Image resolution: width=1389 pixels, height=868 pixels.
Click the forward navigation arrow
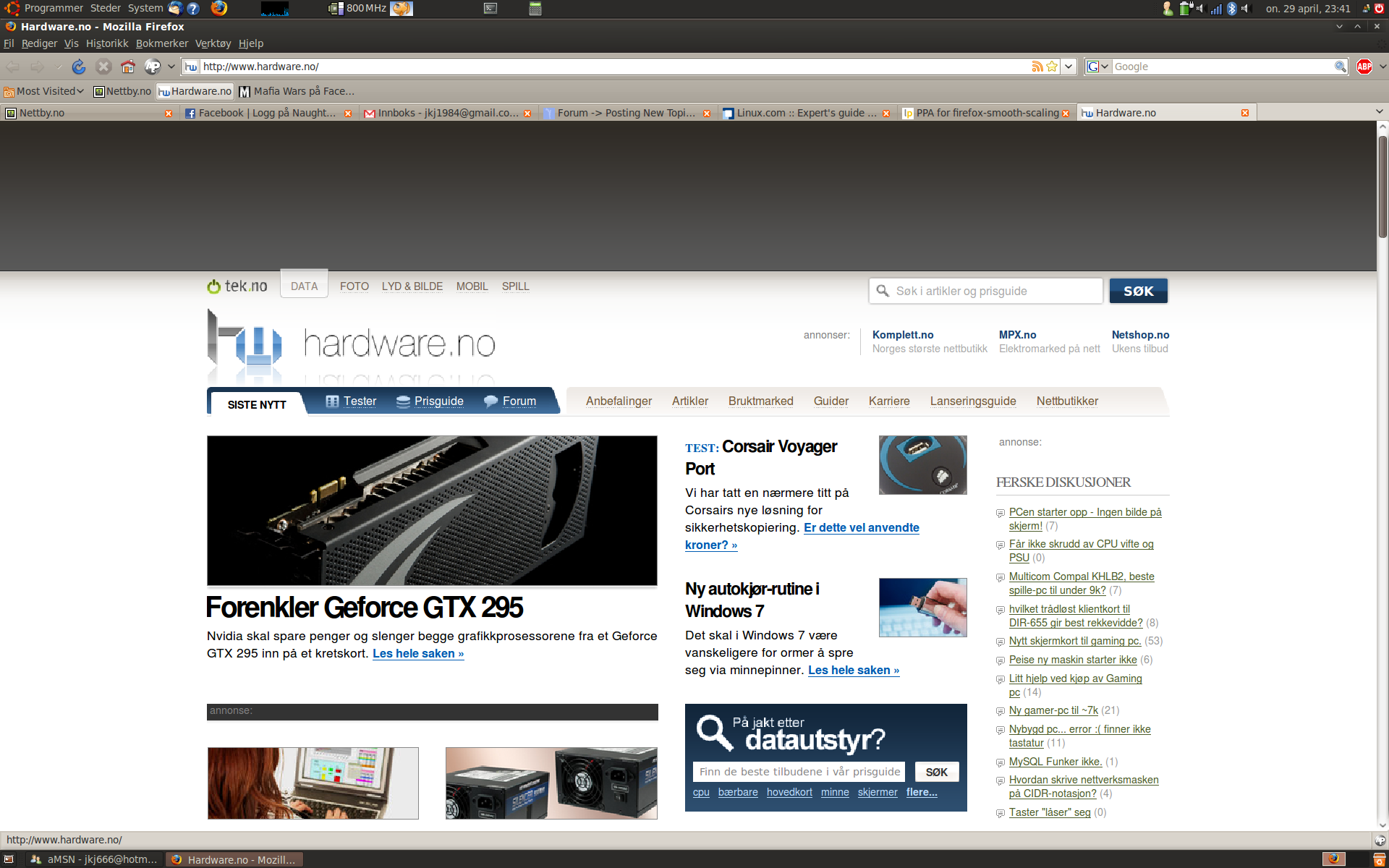pos(37,67)
